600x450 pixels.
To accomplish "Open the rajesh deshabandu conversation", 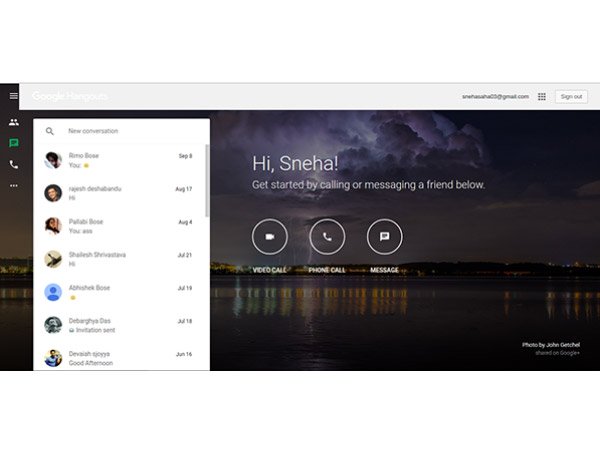I will point(120,193).
